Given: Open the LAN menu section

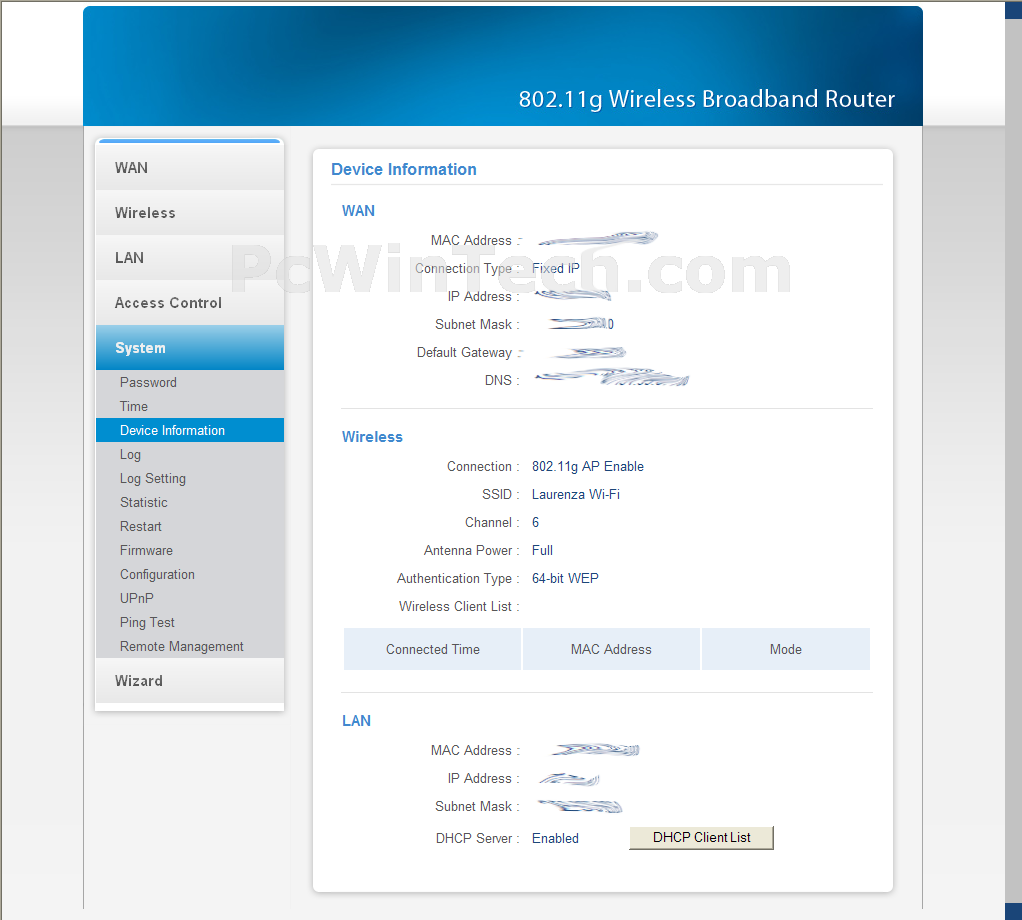Looking at the screenshot, I should (x=190, y=257).
